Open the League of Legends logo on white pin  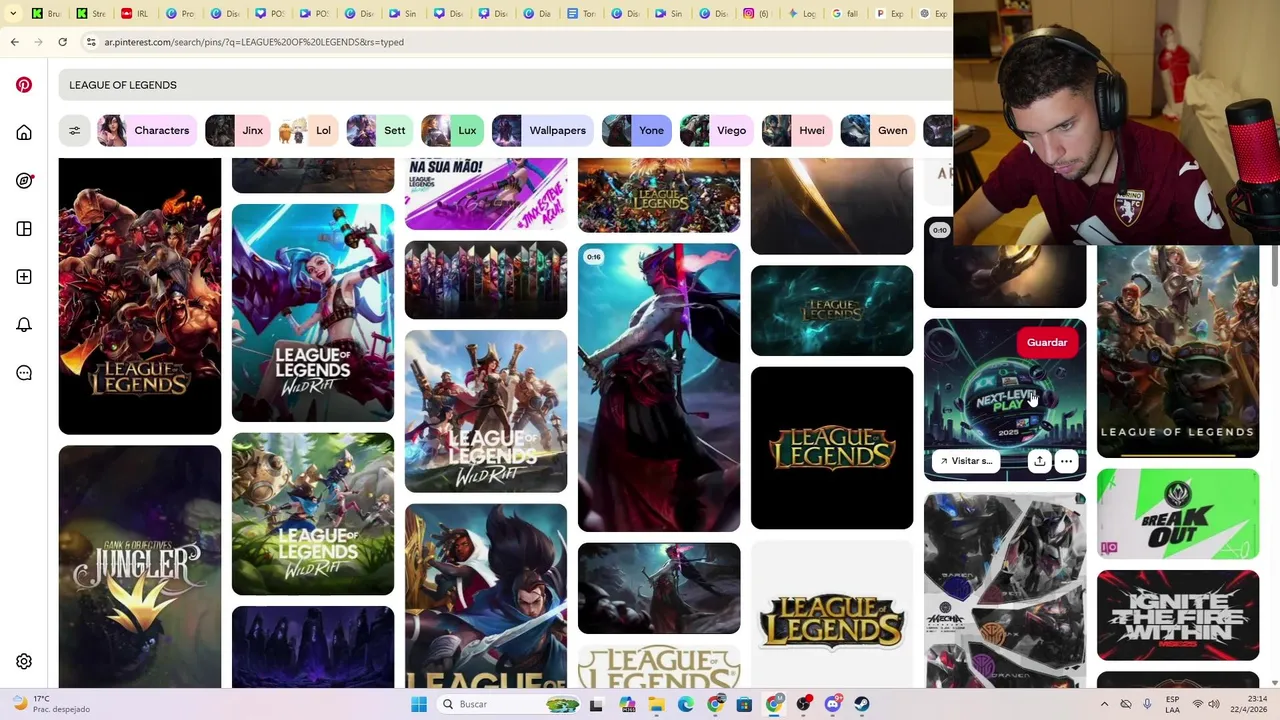click(832, 615)
